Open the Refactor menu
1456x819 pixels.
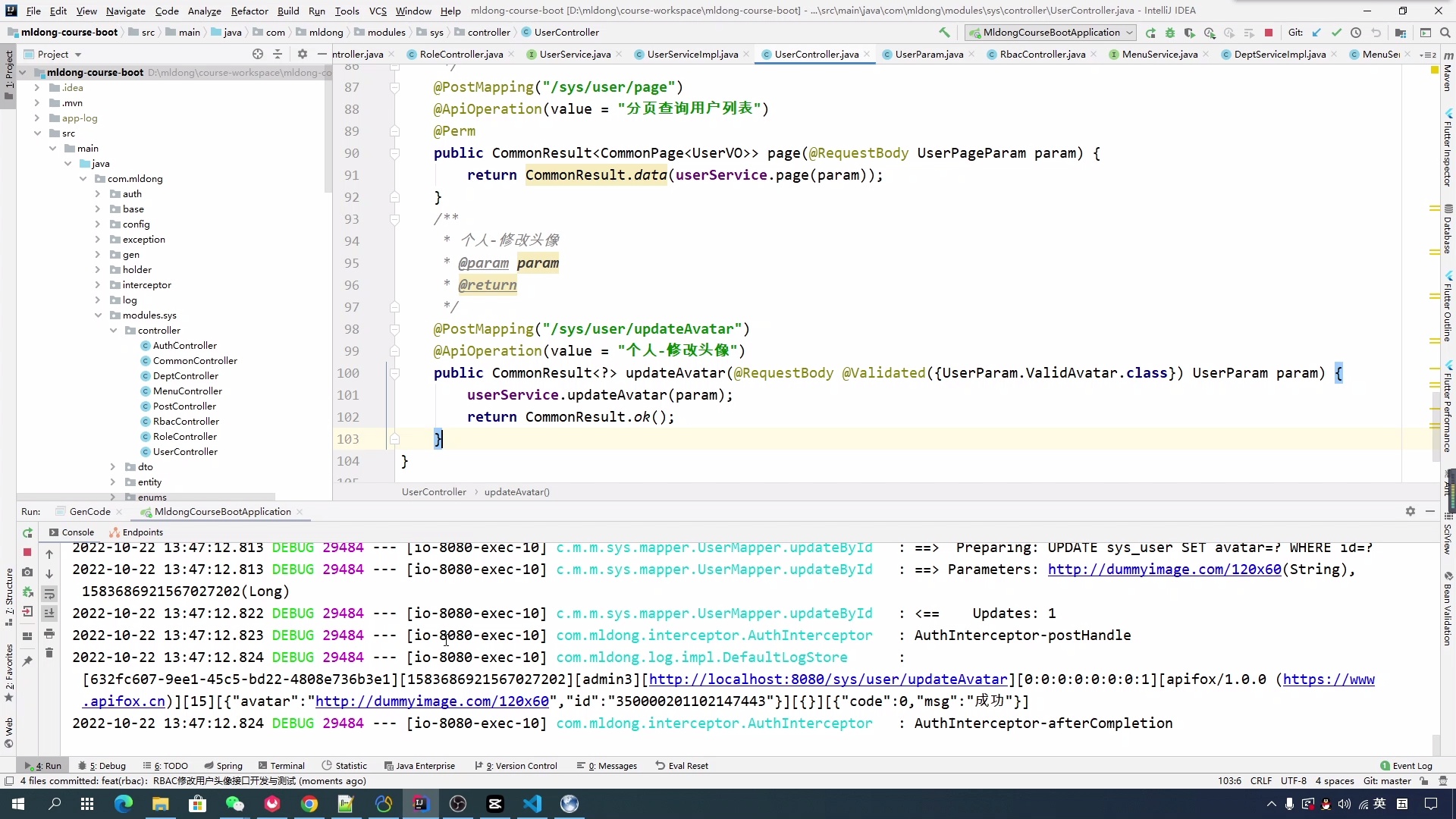click(x=249, y=11)
